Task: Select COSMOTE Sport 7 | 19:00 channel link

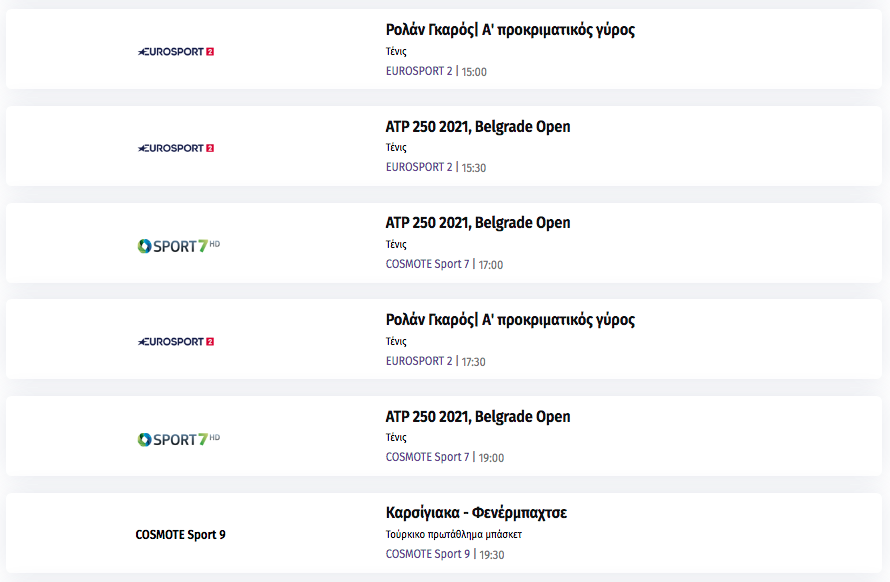Action: click(x=445, y=458)
